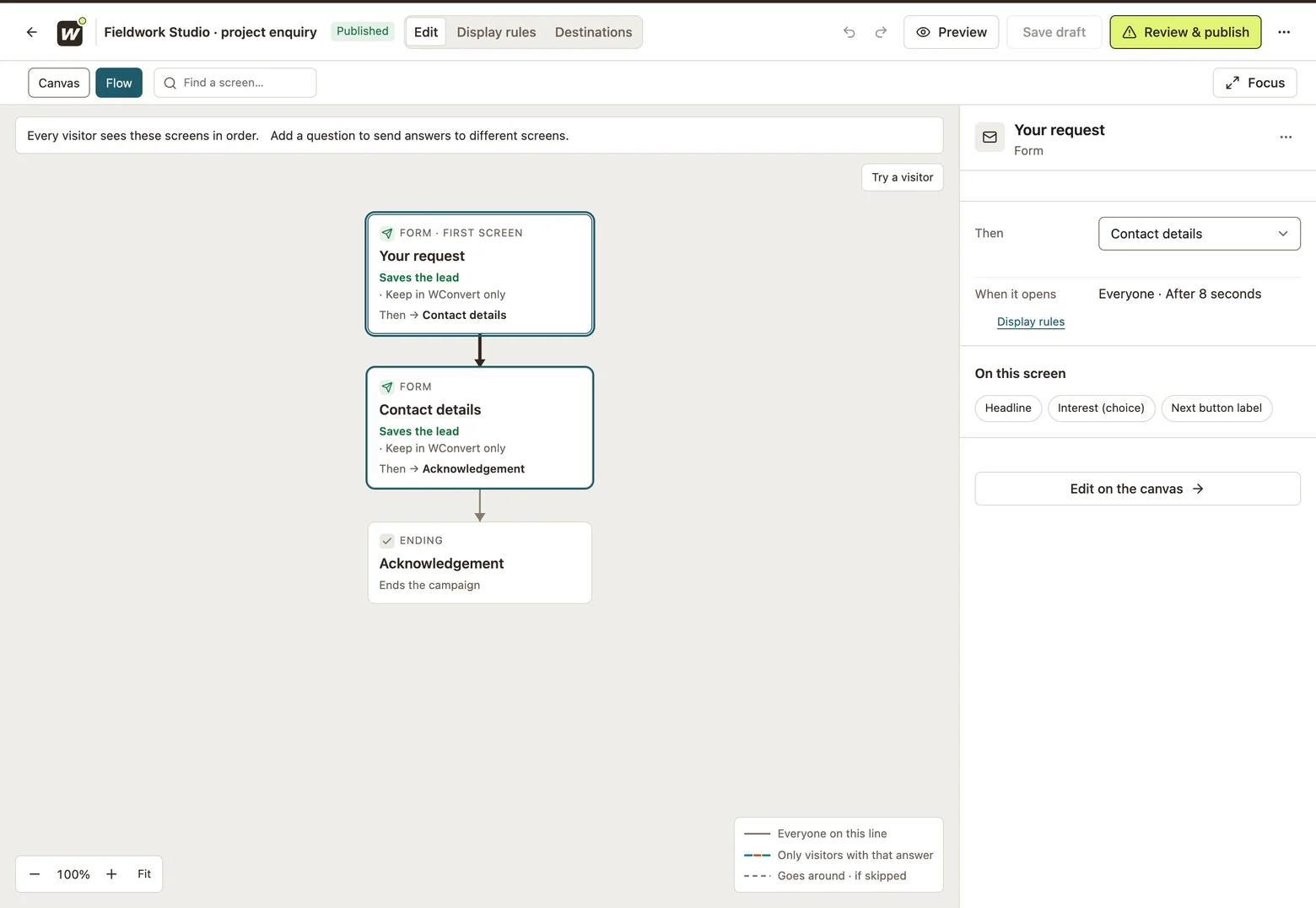Switch to Flow view
This screenshot has width=1316, height=908.
[119, 83]
